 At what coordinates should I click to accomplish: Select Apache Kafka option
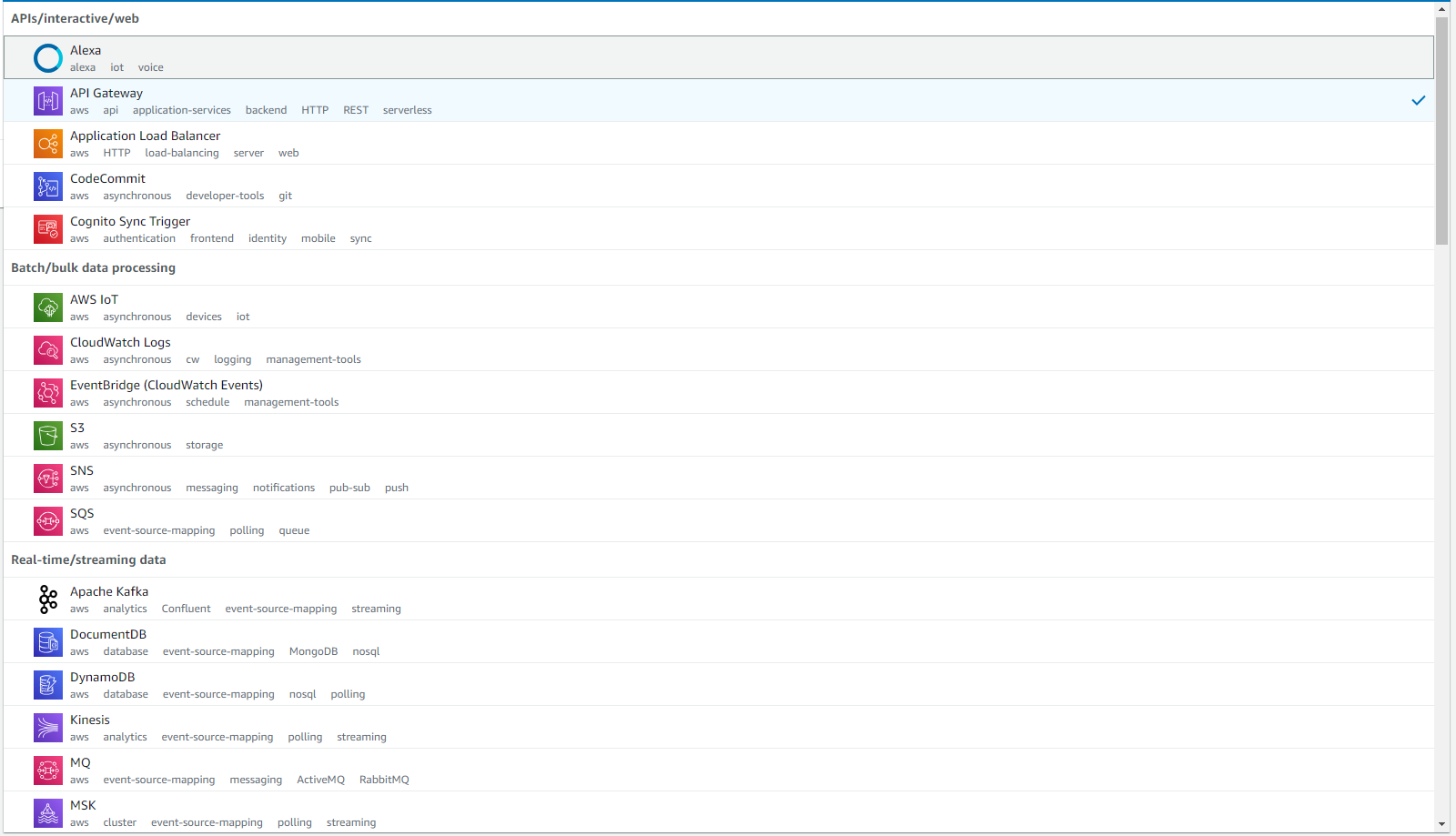[719, 599]
